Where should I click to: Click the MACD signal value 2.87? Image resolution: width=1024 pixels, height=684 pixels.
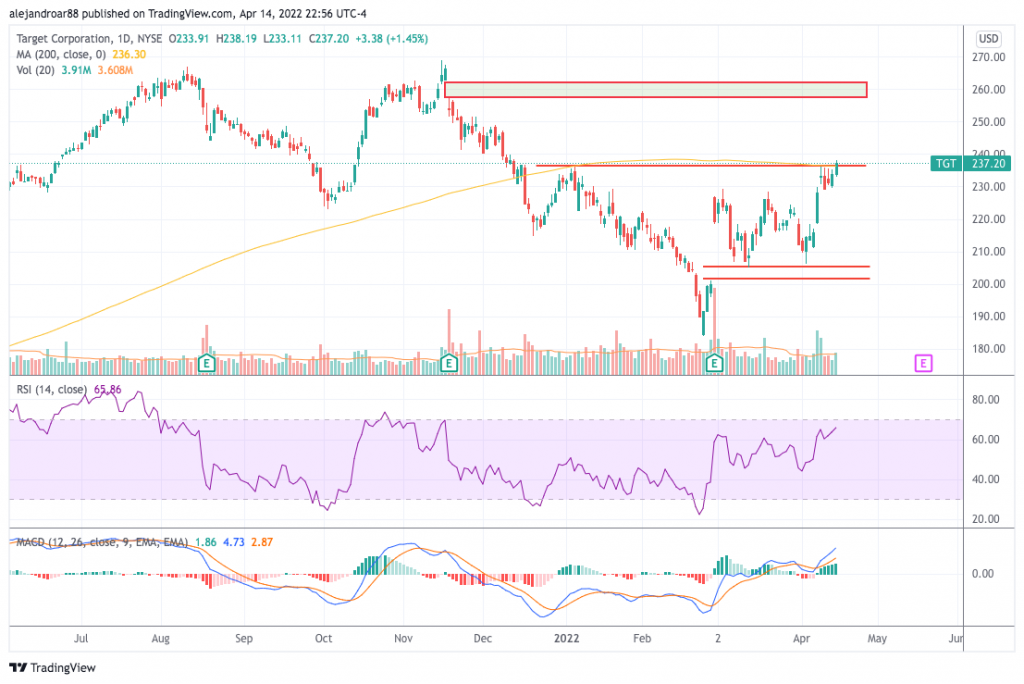(x=262, y=542)
